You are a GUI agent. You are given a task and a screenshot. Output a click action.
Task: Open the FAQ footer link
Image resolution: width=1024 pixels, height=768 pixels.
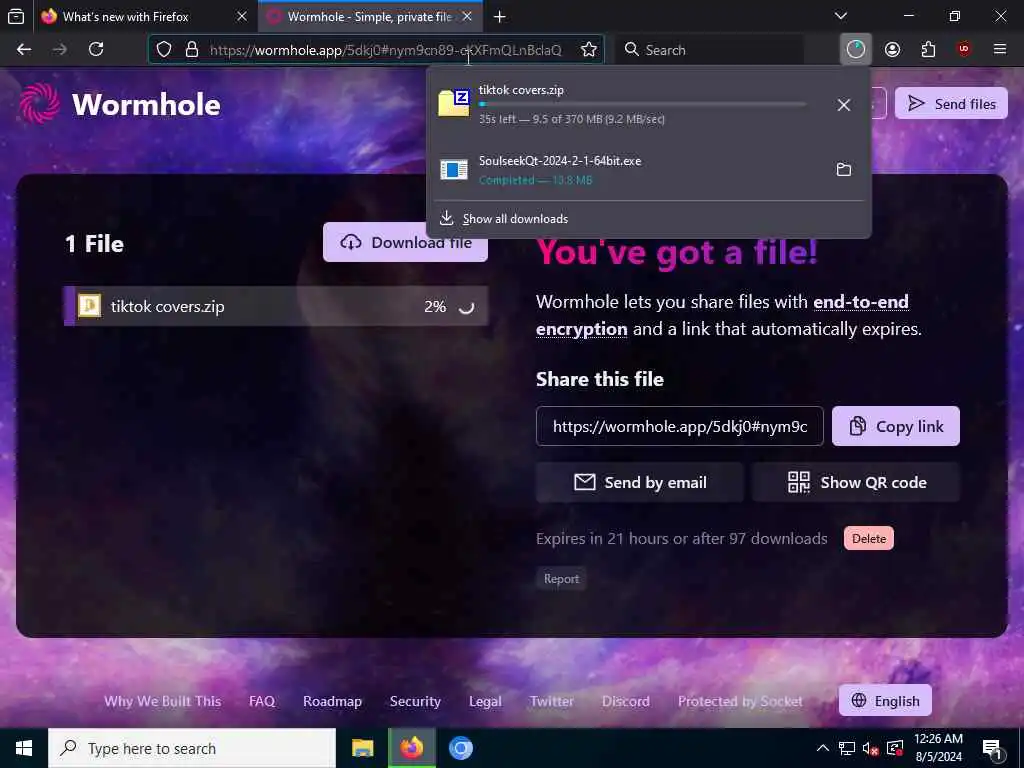coord(262,701)
